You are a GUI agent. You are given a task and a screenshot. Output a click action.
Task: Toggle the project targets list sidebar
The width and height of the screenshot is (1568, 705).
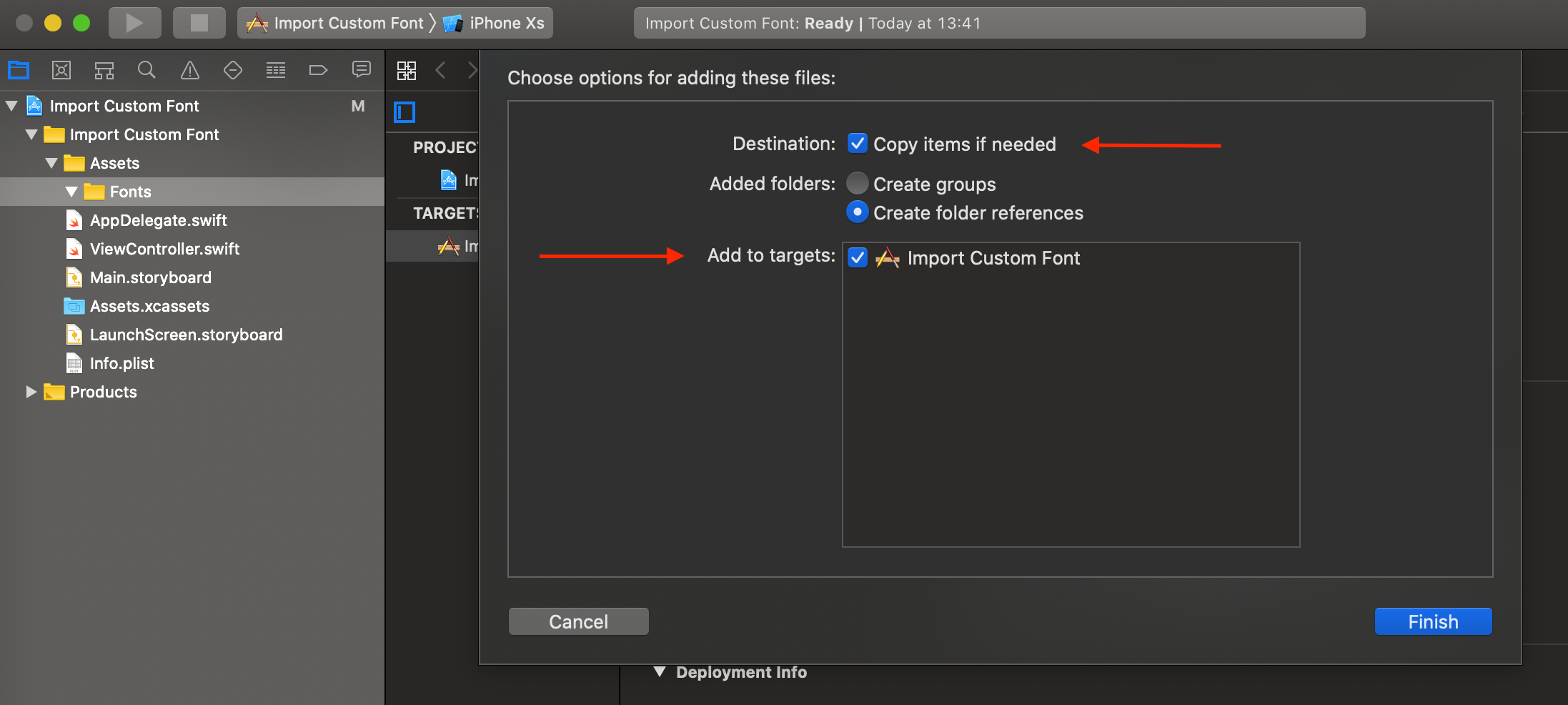click(x=405, y=112)
